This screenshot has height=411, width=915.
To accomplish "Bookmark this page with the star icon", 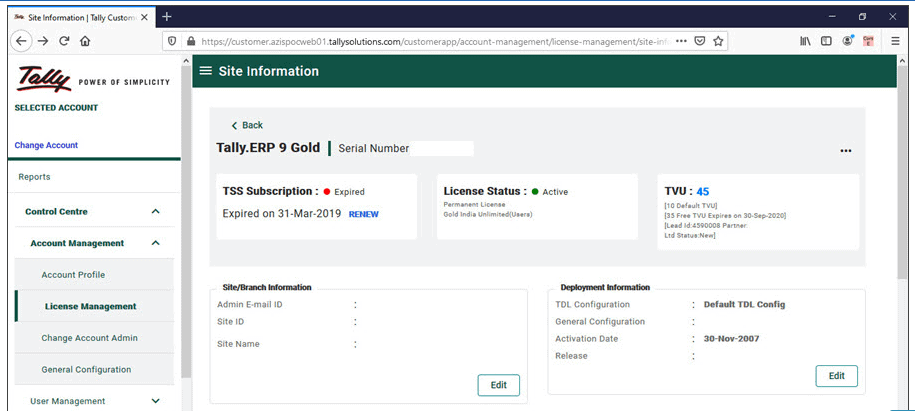I will coord(719,41).
